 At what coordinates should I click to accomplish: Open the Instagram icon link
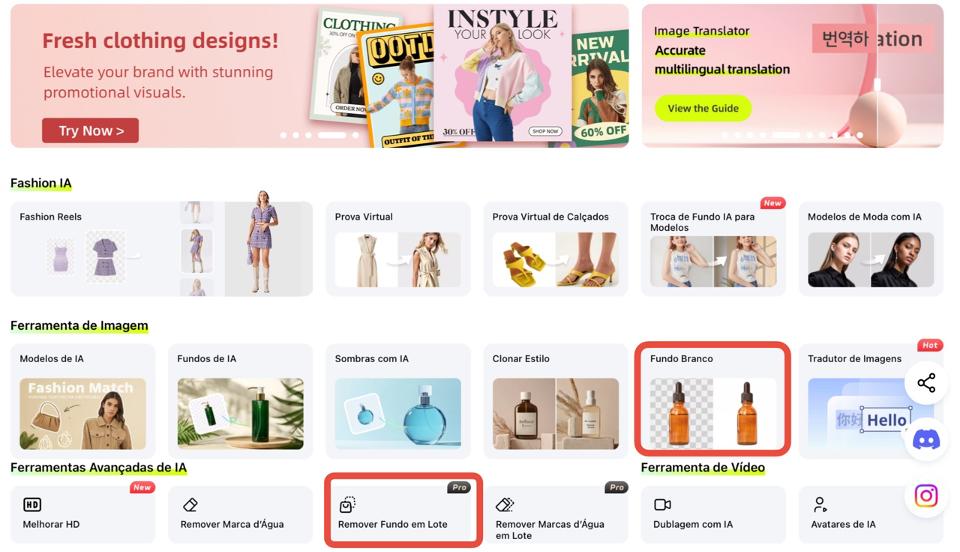point(926,495)
